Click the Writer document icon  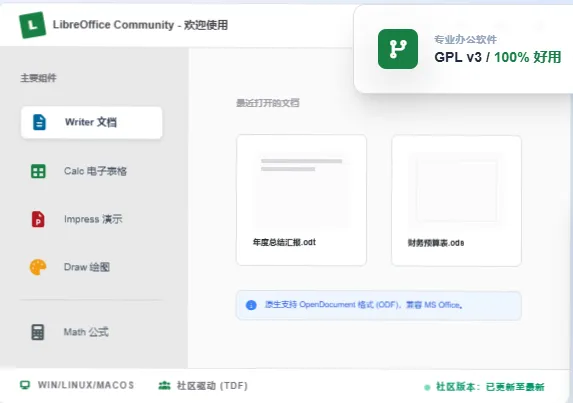point(39,122)
